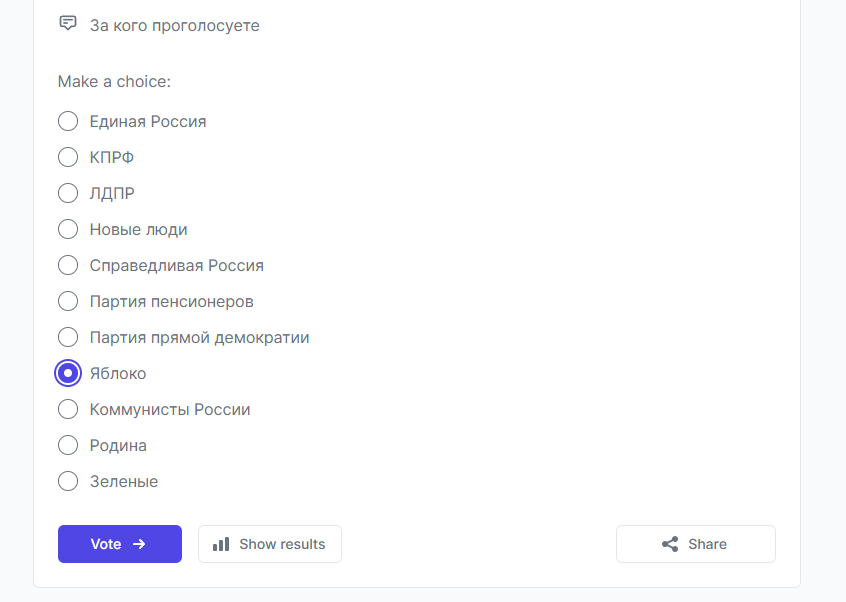This screenshot has height=602, width=846.
Task: Click the Share button
Action: pos(696,544)
